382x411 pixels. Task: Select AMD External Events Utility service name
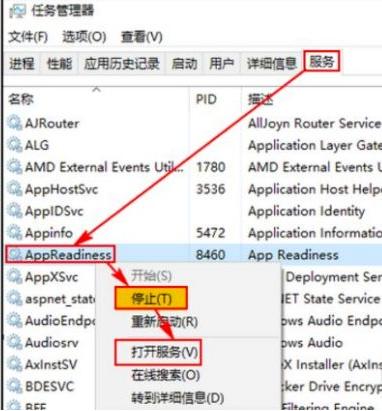(x=104, y=167)
